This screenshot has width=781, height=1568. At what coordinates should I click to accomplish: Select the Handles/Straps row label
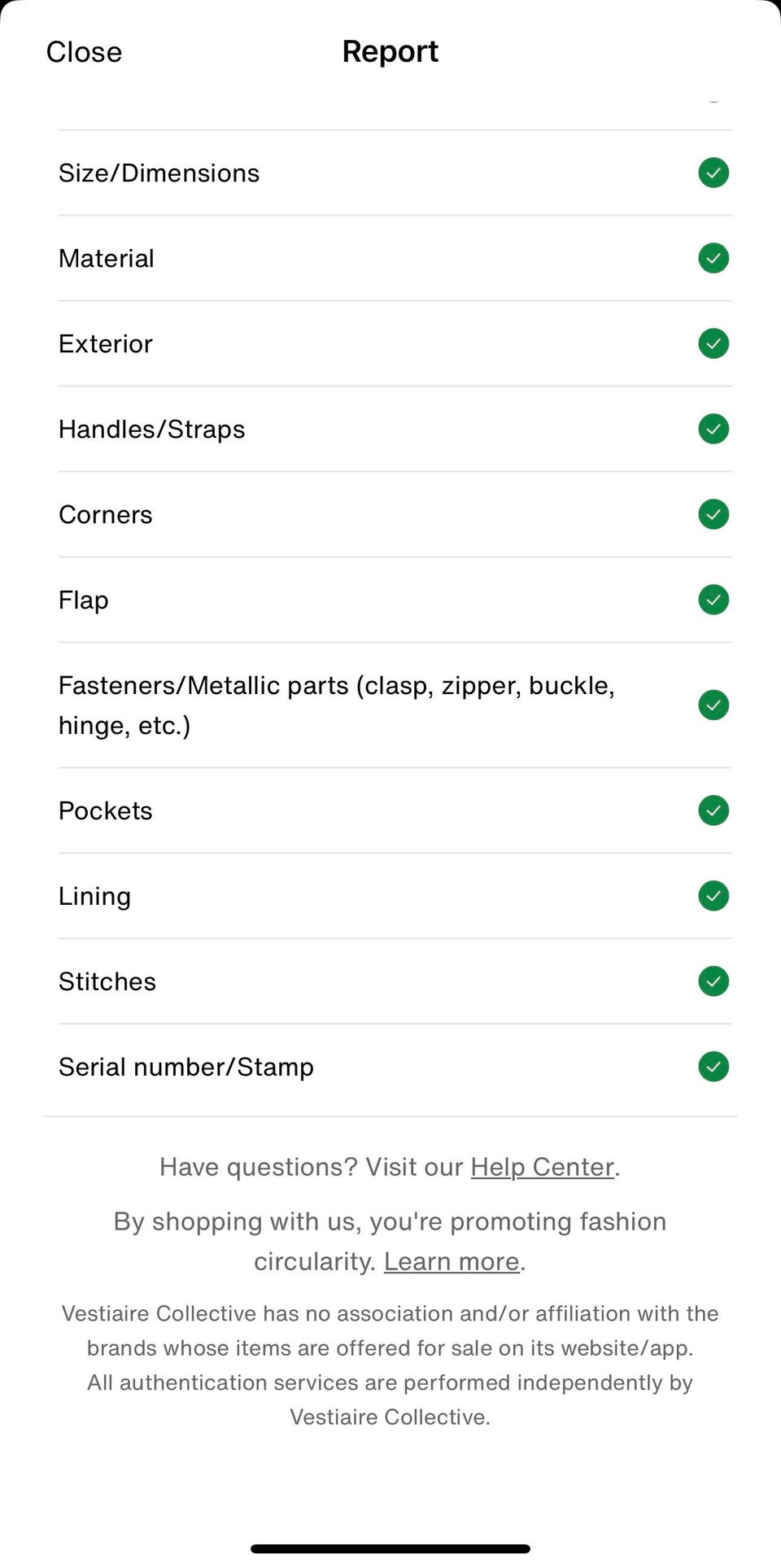(x=152, y=429)
